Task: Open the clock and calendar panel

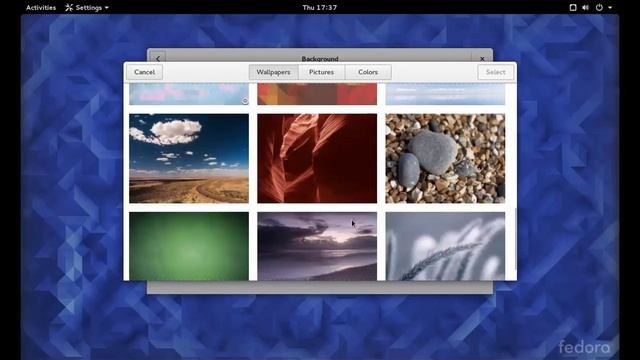Action: point(320,7)
